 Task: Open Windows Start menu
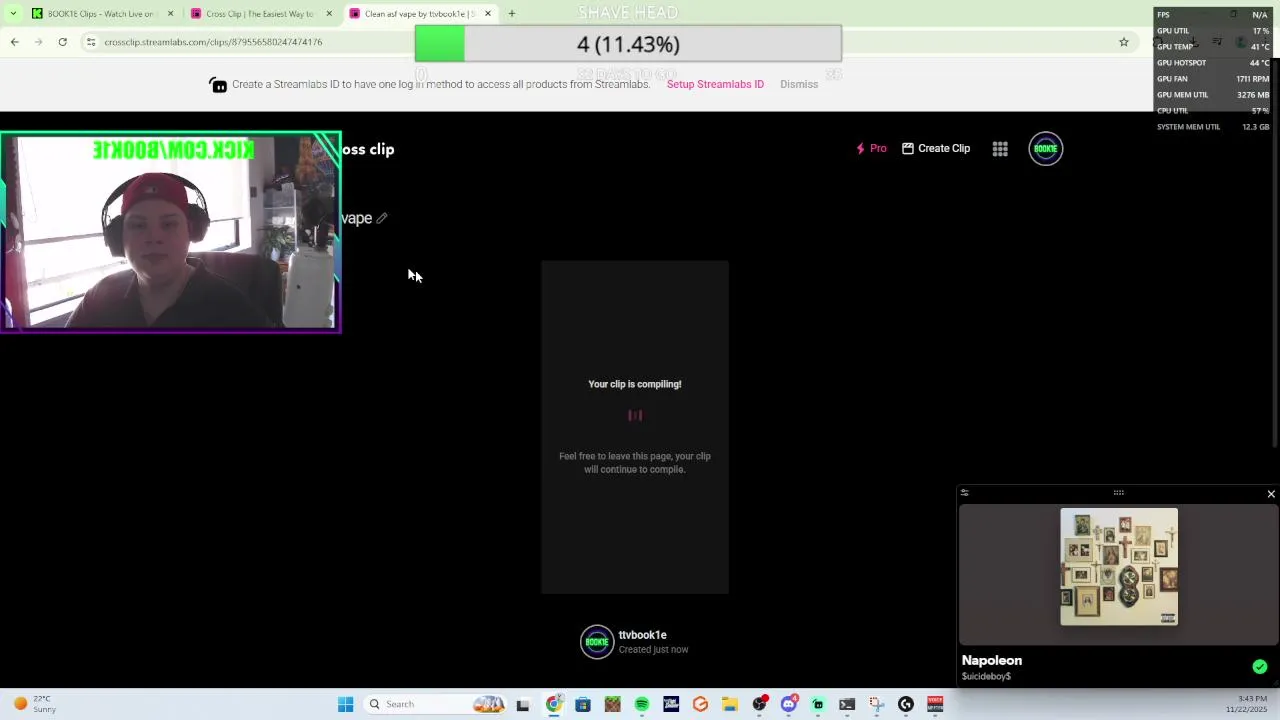coord(345,704)
